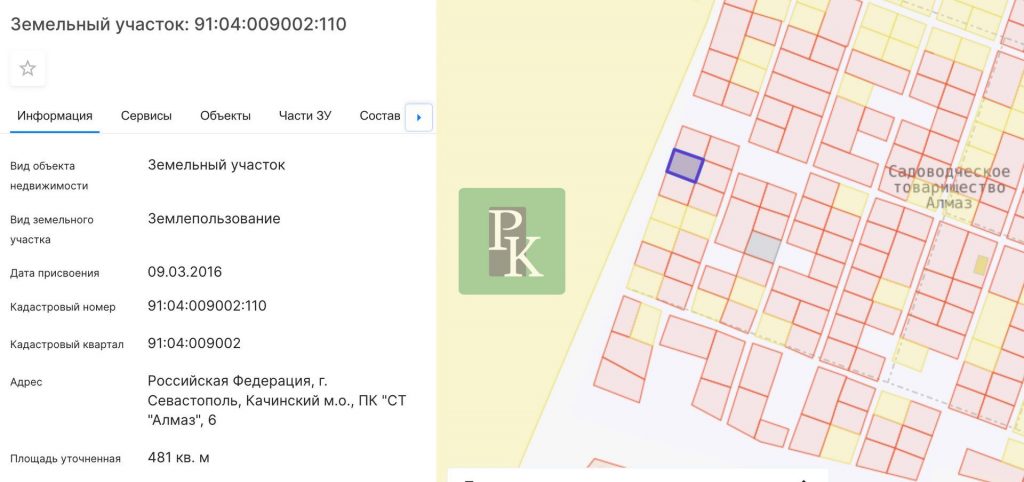Click the Кадастровый номер field value
This screenshot has width=1024, height=482.
coord(207,306)
